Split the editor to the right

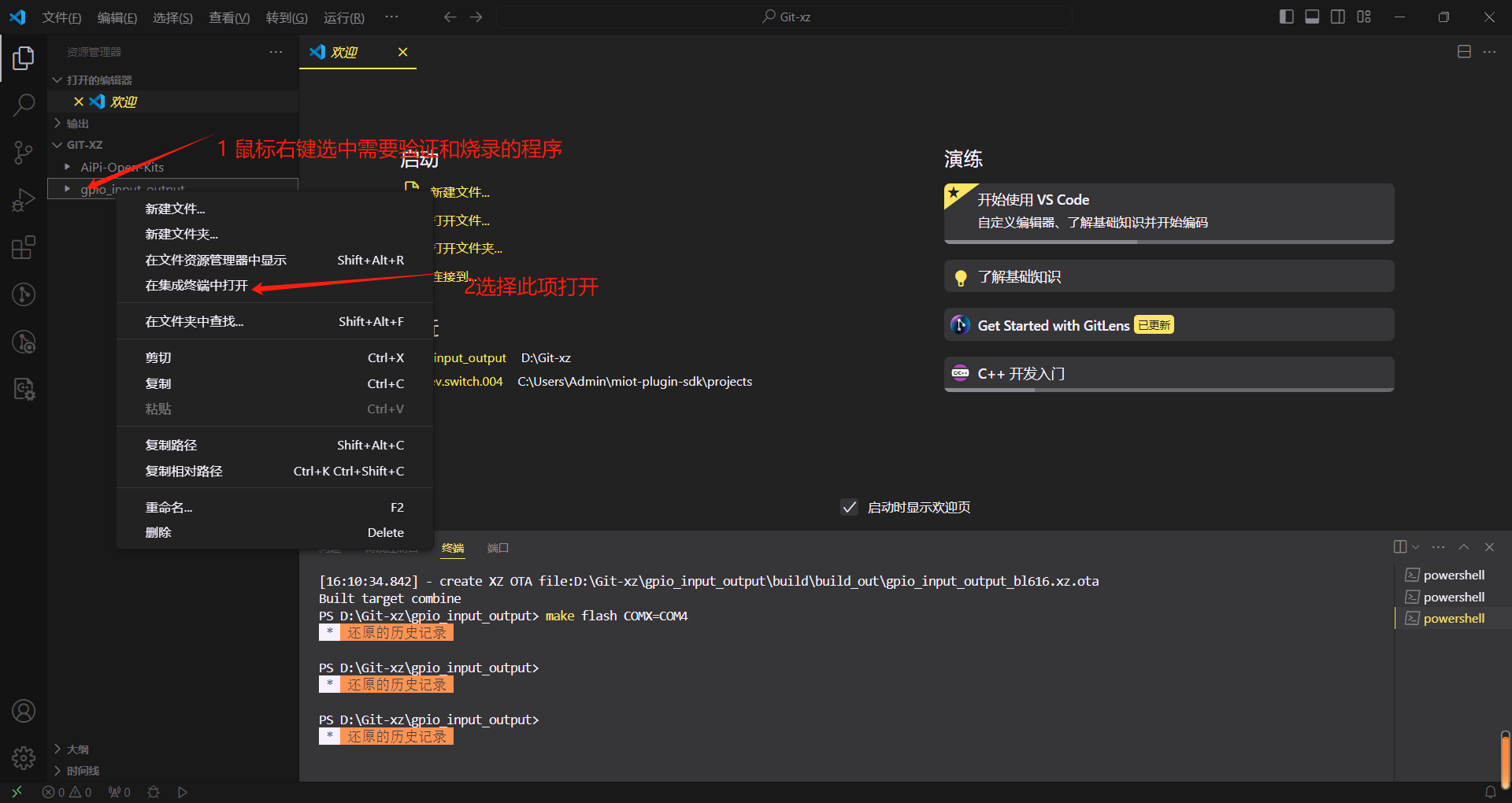tap(1464, 52)
